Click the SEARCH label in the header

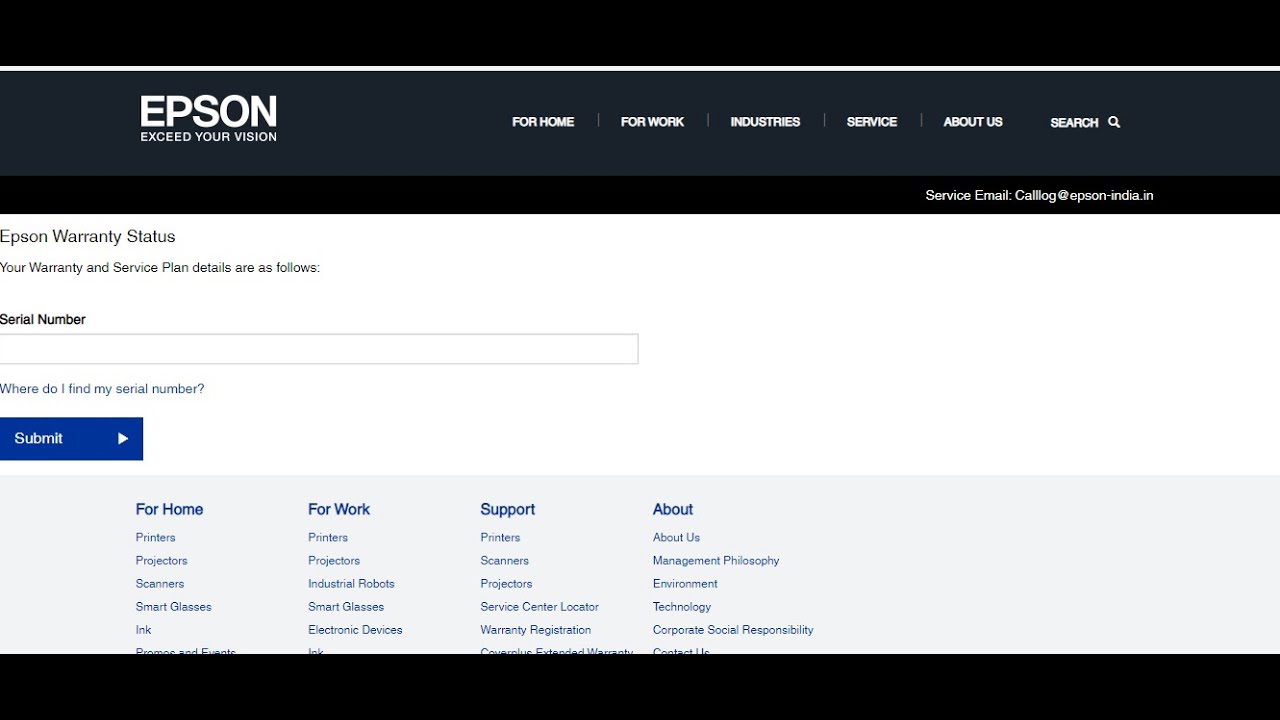click(x=1074, y=123)
